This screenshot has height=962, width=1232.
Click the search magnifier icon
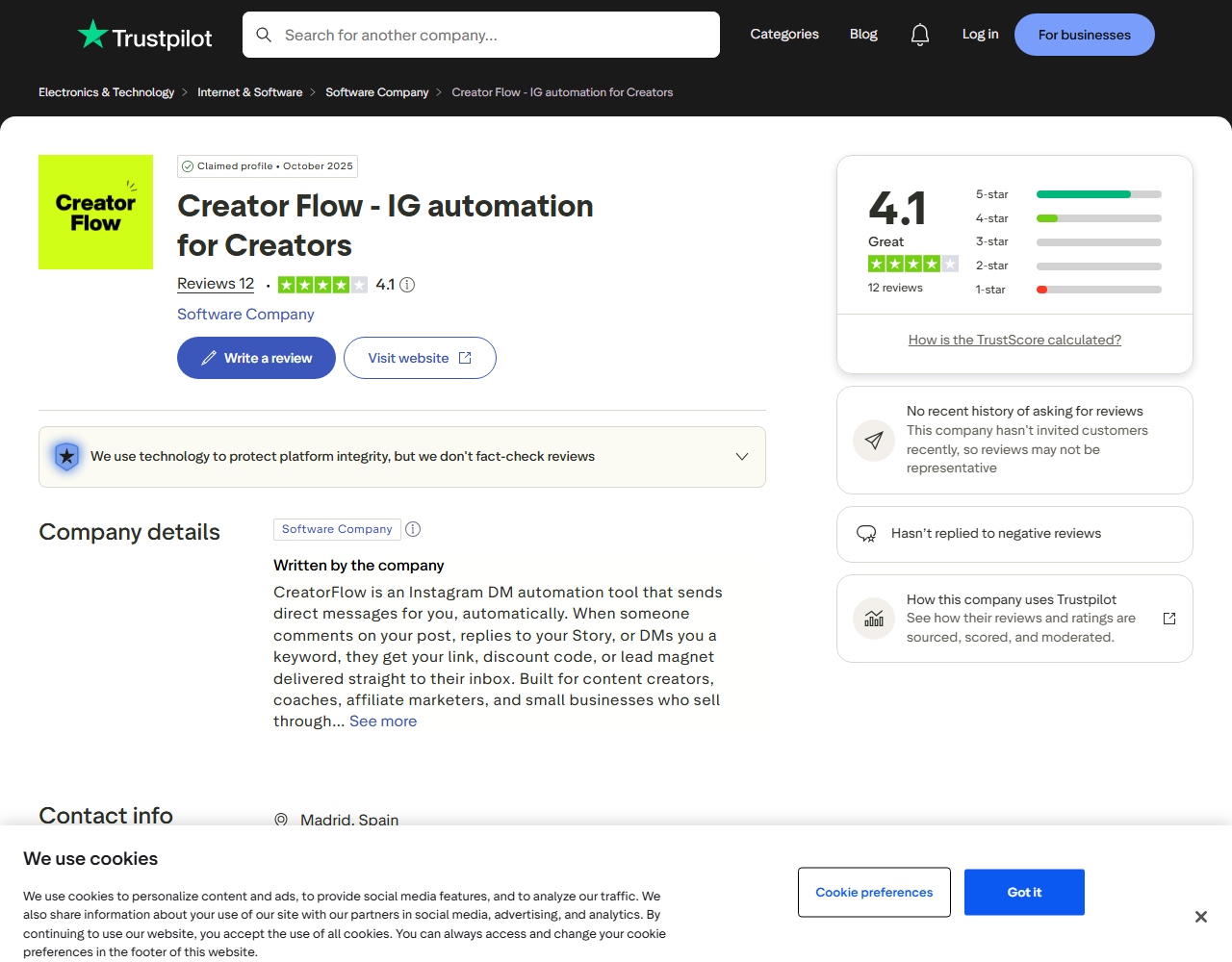pos(264,35)
